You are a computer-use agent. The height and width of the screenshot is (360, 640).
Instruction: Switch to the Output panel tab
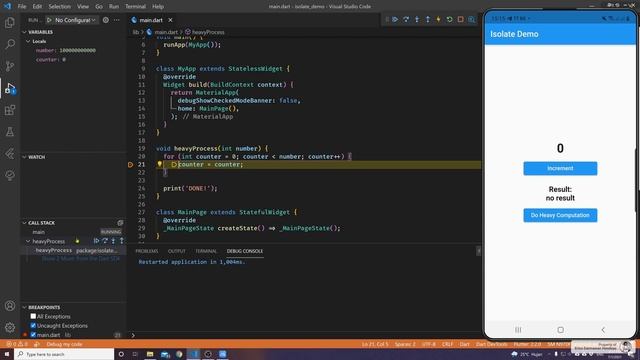[176, 251]
